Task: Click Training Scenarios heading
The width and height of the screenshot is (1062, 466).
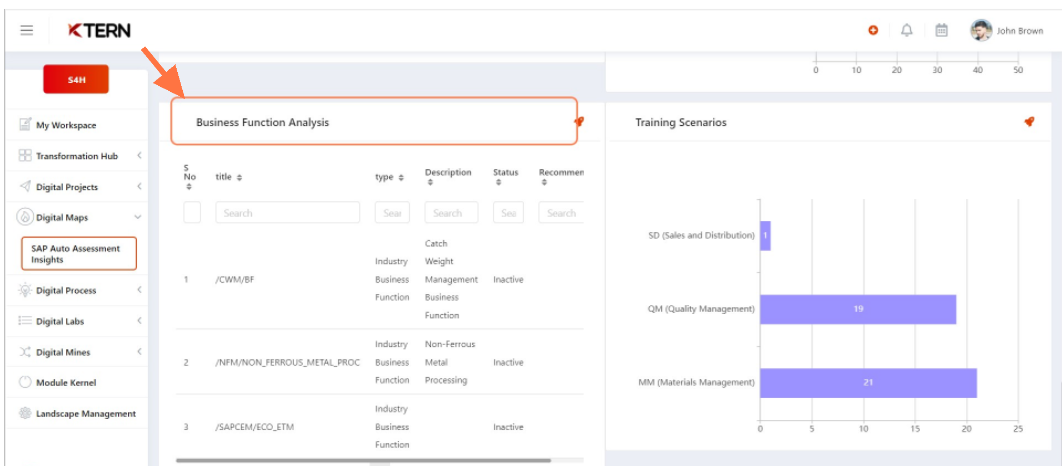Action: click(x=681, y=123)
